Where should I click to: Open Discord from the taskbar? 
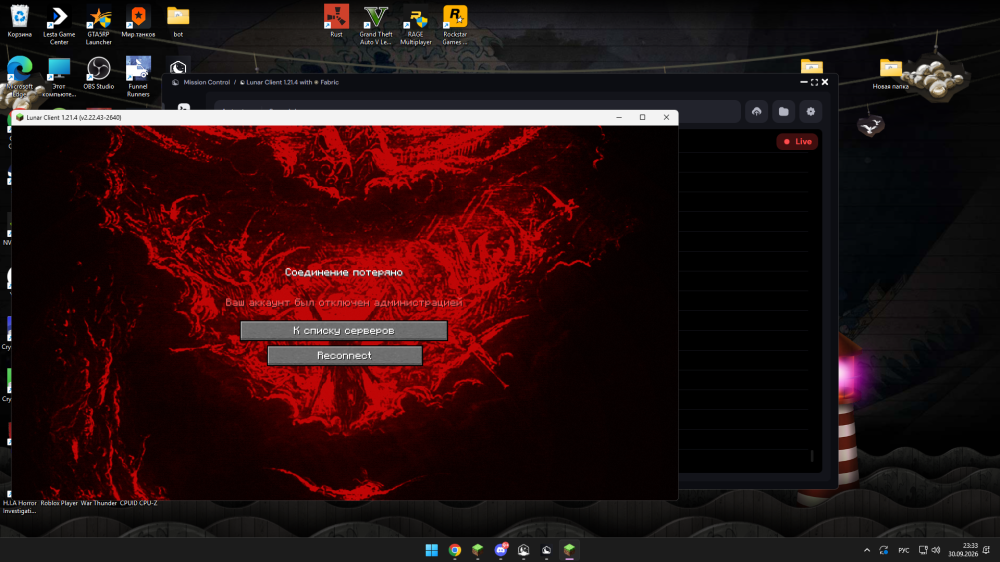(x=501, y=550)
